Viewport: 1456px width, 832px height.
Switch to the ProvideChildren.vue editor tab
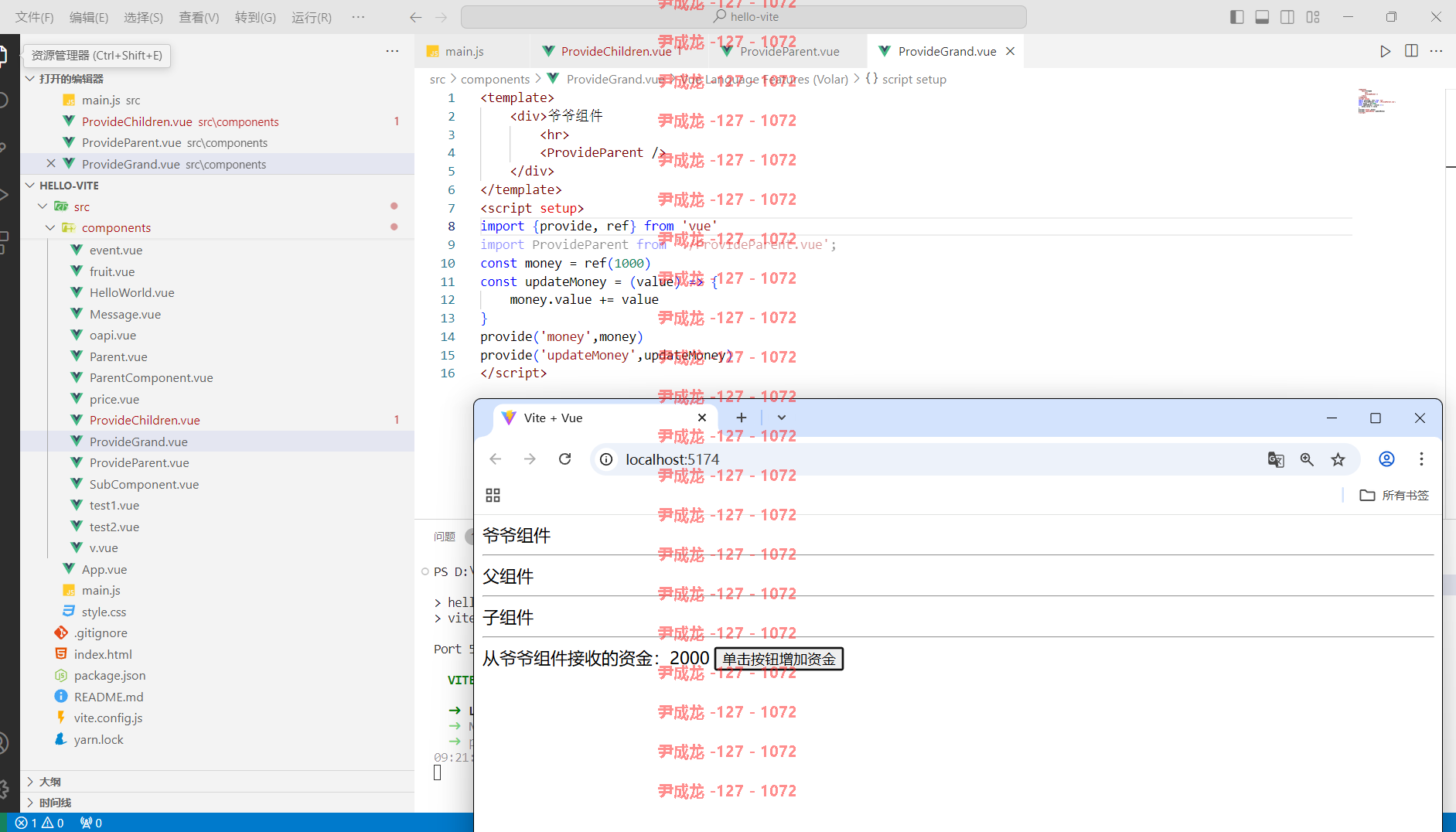(616, 51)
